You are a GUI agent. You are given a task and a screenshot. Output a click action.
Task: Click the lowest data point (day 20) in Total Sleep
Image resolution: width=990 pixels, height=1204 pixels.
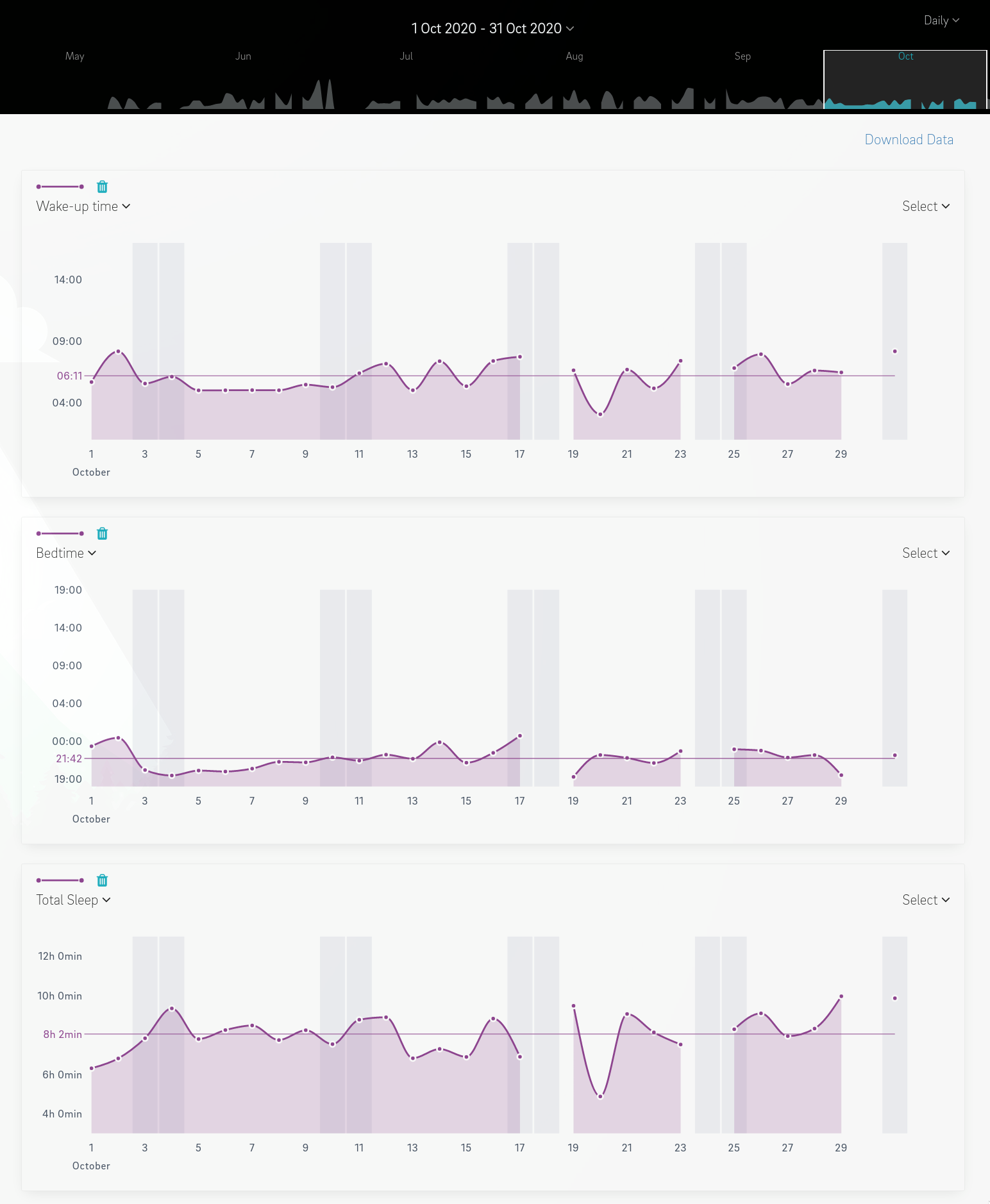click(x=600, y=1096)
